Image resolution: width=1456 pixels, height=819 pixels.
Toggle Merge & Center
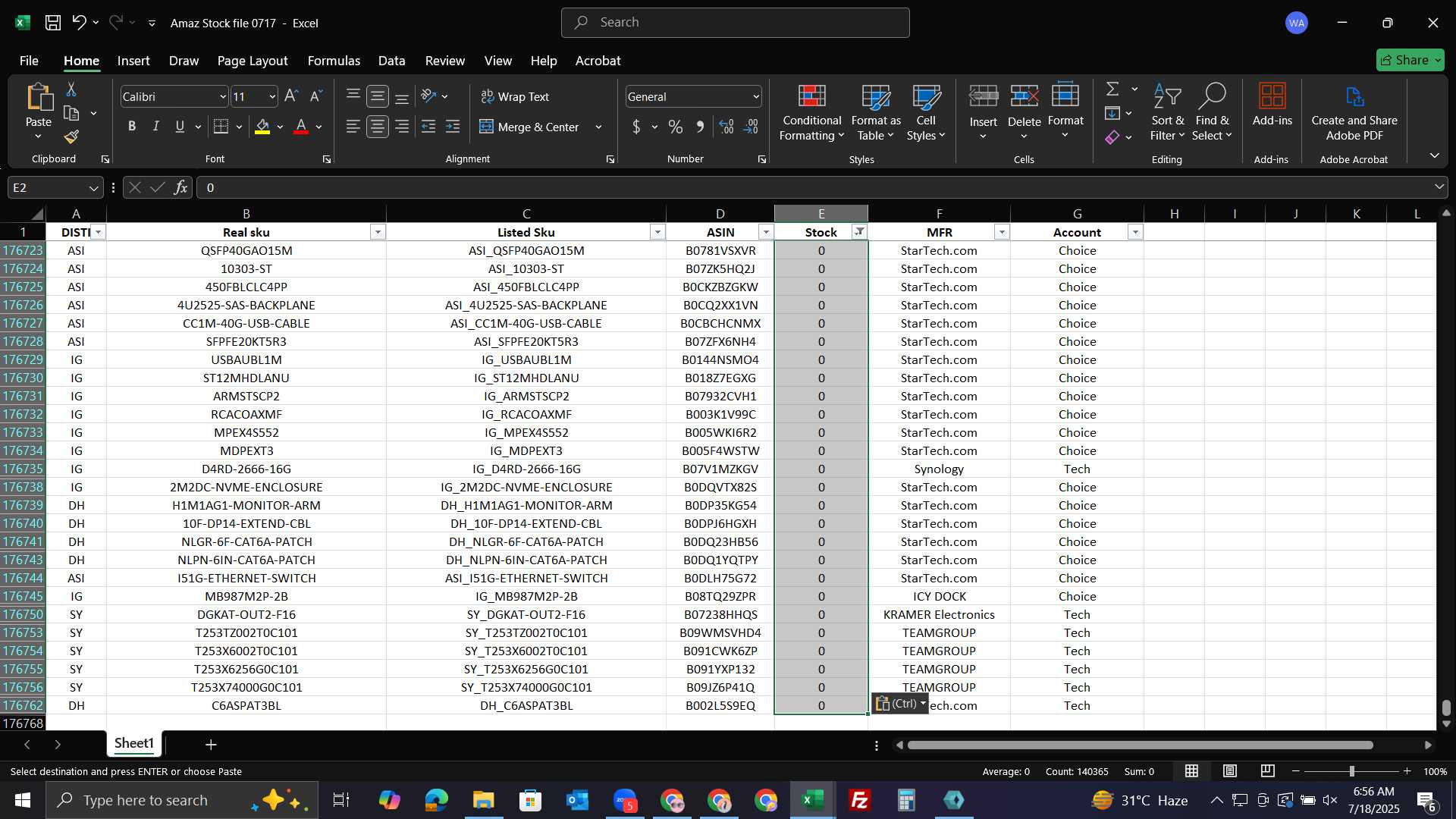tap(529, 127)
